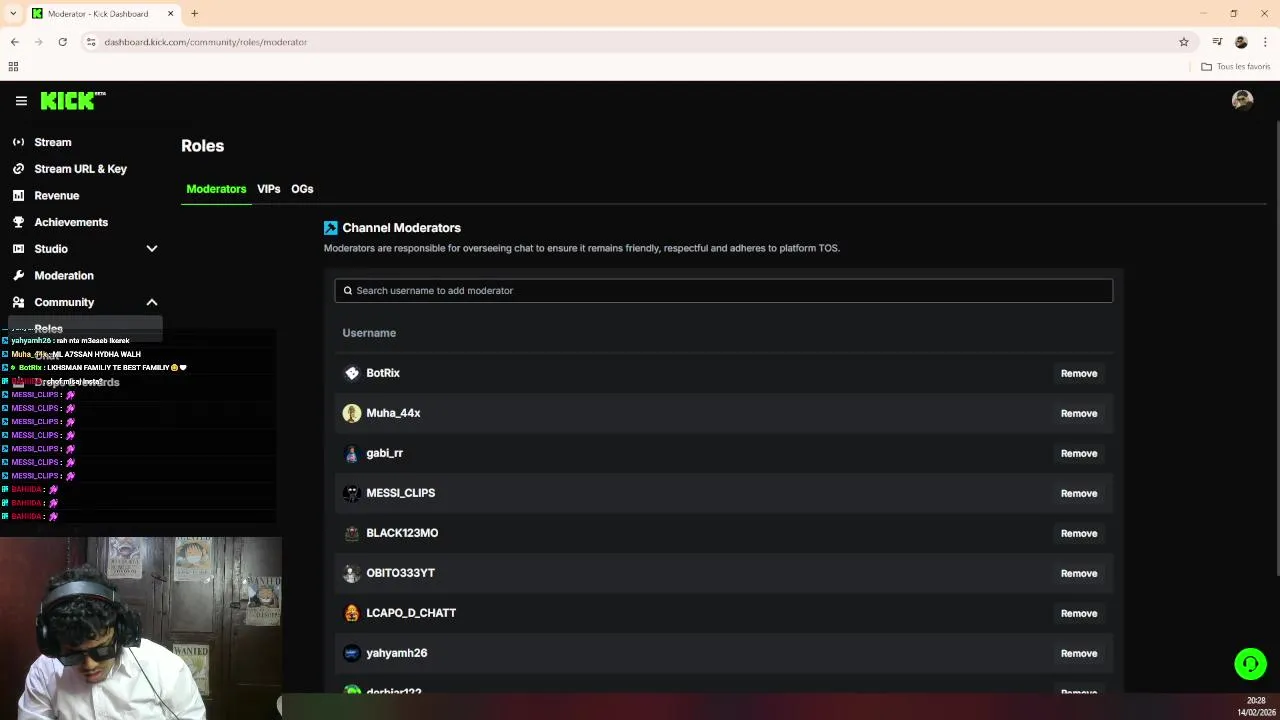Focus the search username to add moderator field

click(x=723, y=291)
